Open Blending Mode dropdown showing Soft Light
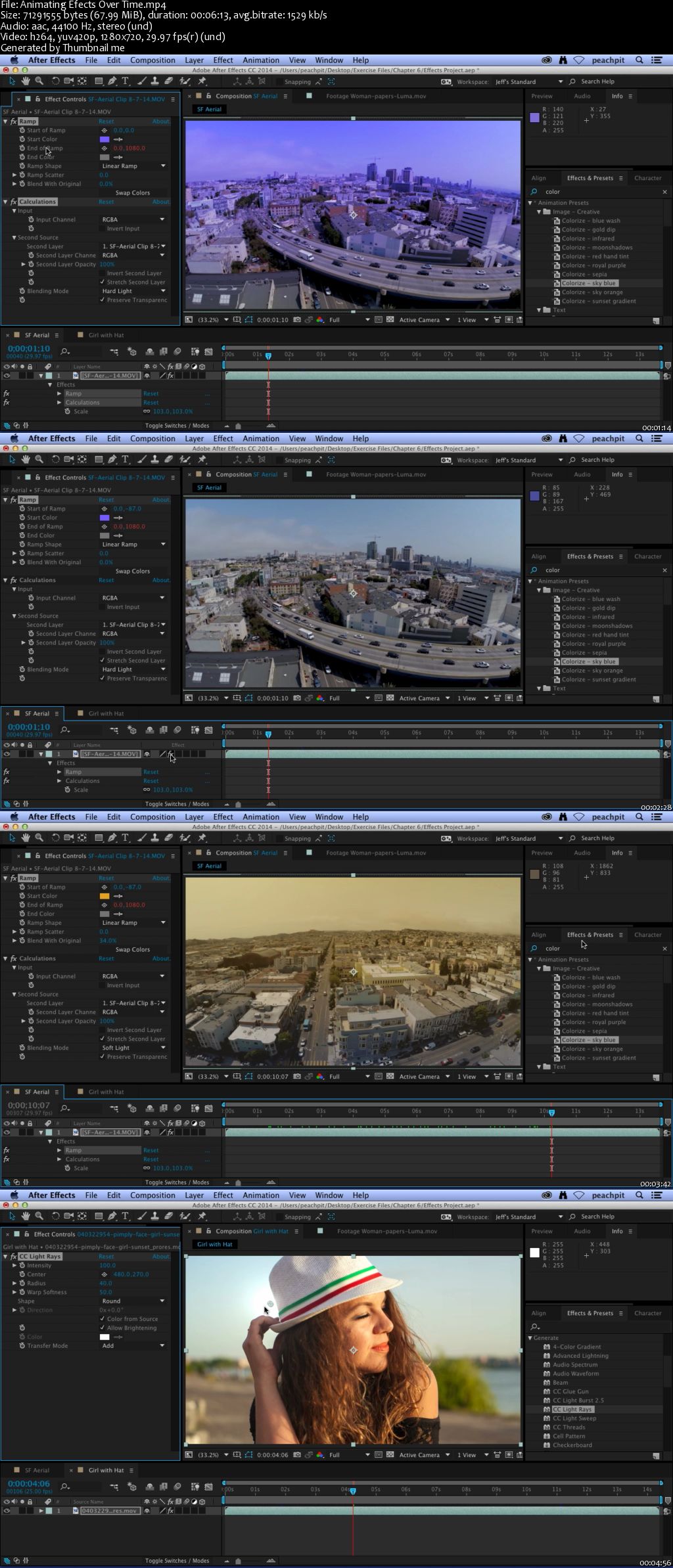This screenshot has height=1568, width=673. click(x=133, y=1048)
